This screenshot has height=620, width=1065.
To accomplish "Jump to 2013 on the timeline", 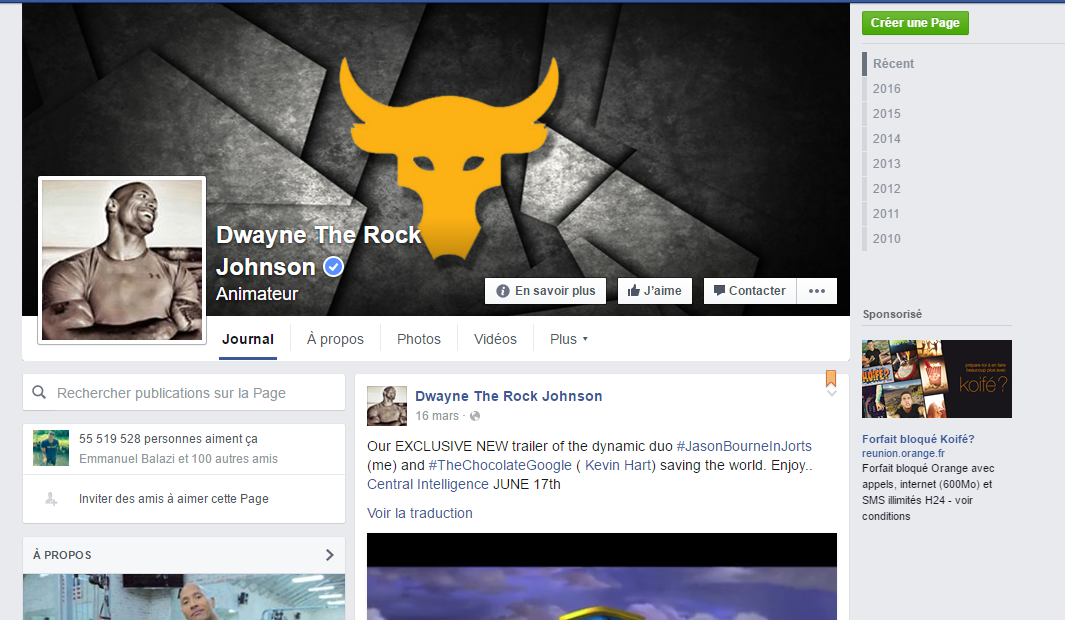I will click(x=886, y=163).
